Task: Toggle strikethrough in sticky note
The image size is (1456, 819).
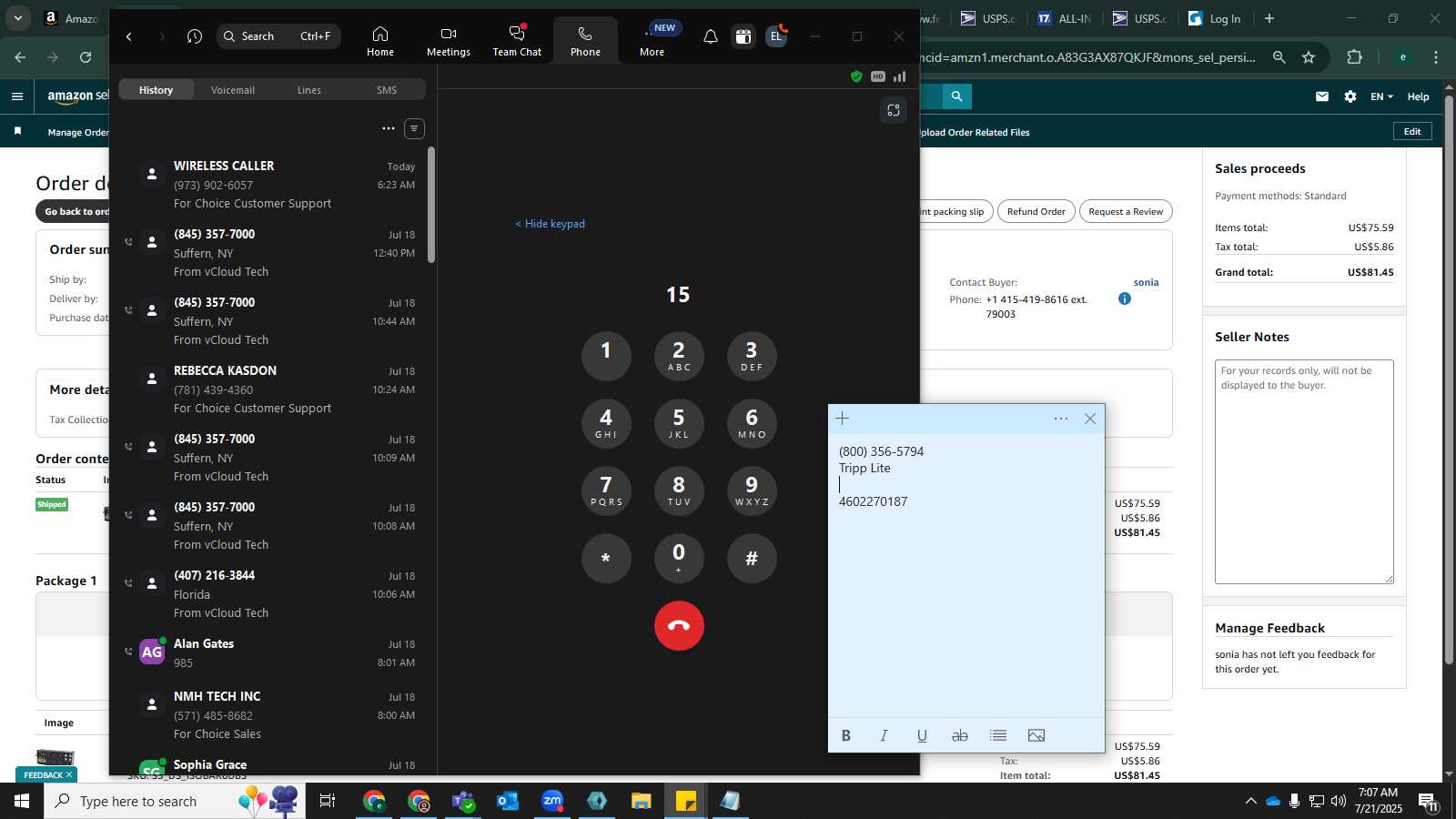Action: click(960, 735)
